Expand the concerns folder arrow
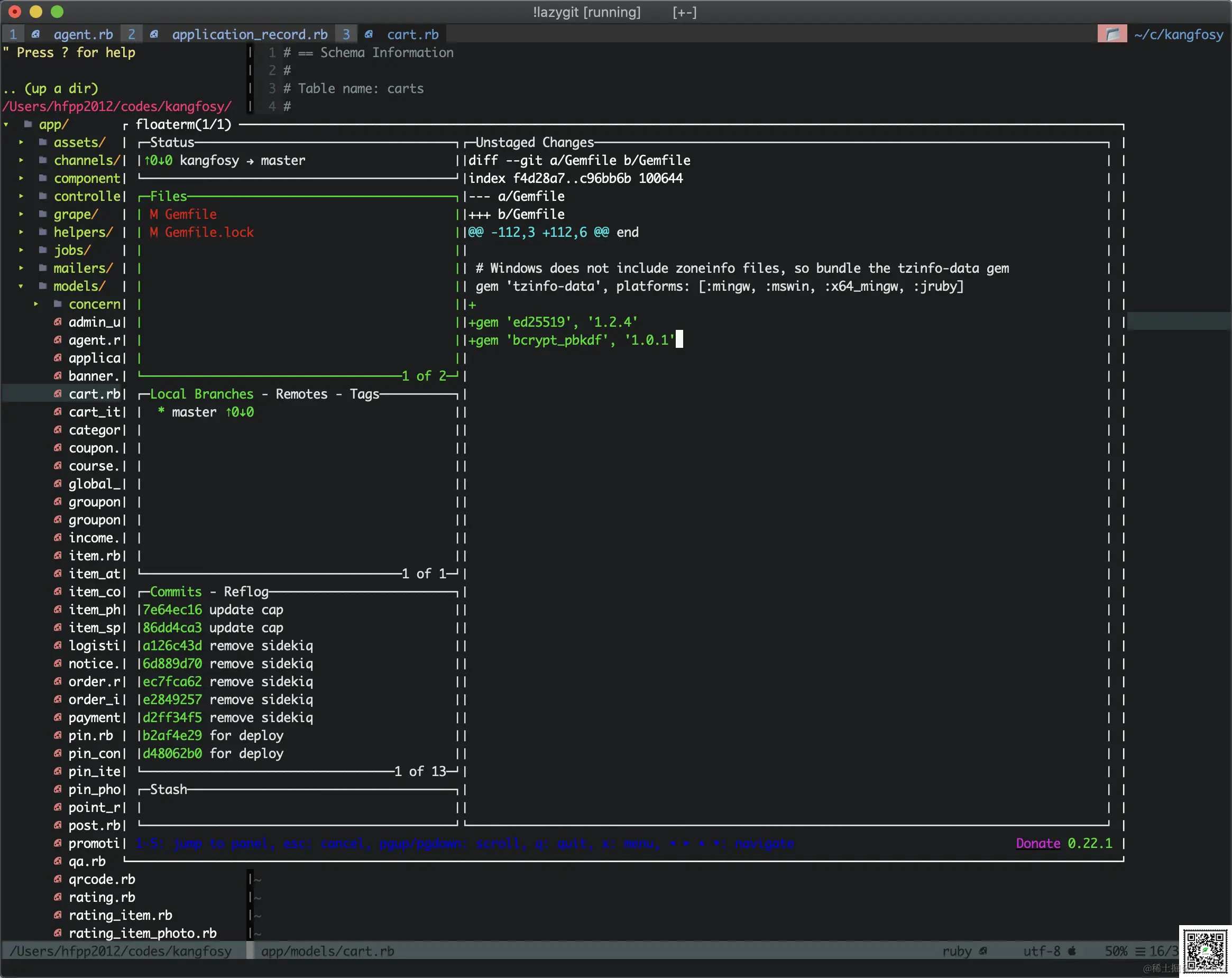The height and width of the screenshot is (978, 1232). pos(36,304)
